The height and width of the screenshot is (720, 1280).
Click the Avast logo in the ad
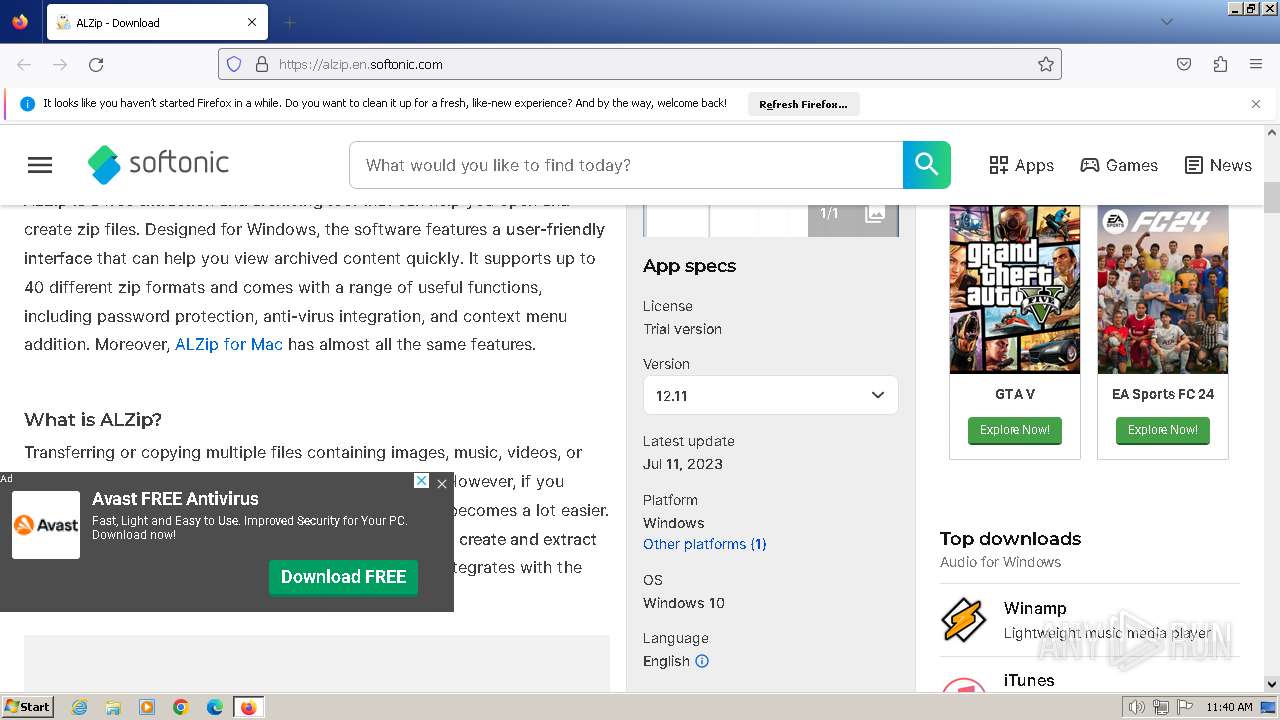point(46,525)
